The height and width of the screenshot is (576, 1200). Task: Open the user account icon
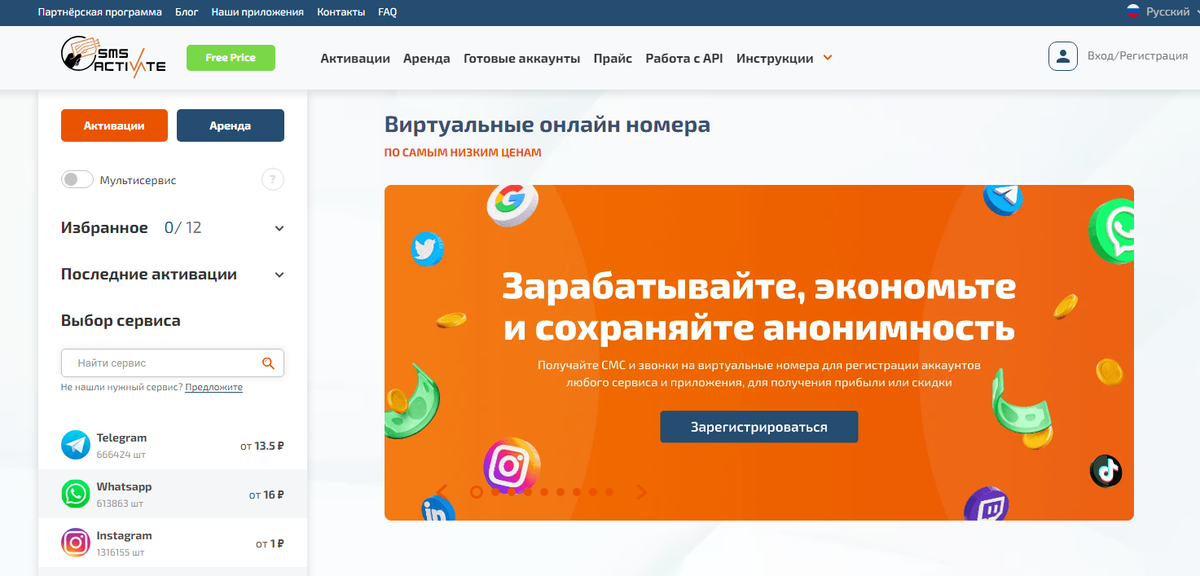pyautogui.click(x=1063, y=56)
